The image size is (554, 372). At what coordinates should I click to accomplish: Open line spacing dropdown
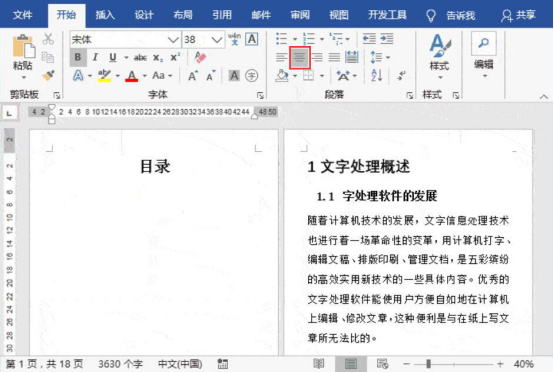tap(388, 57)
